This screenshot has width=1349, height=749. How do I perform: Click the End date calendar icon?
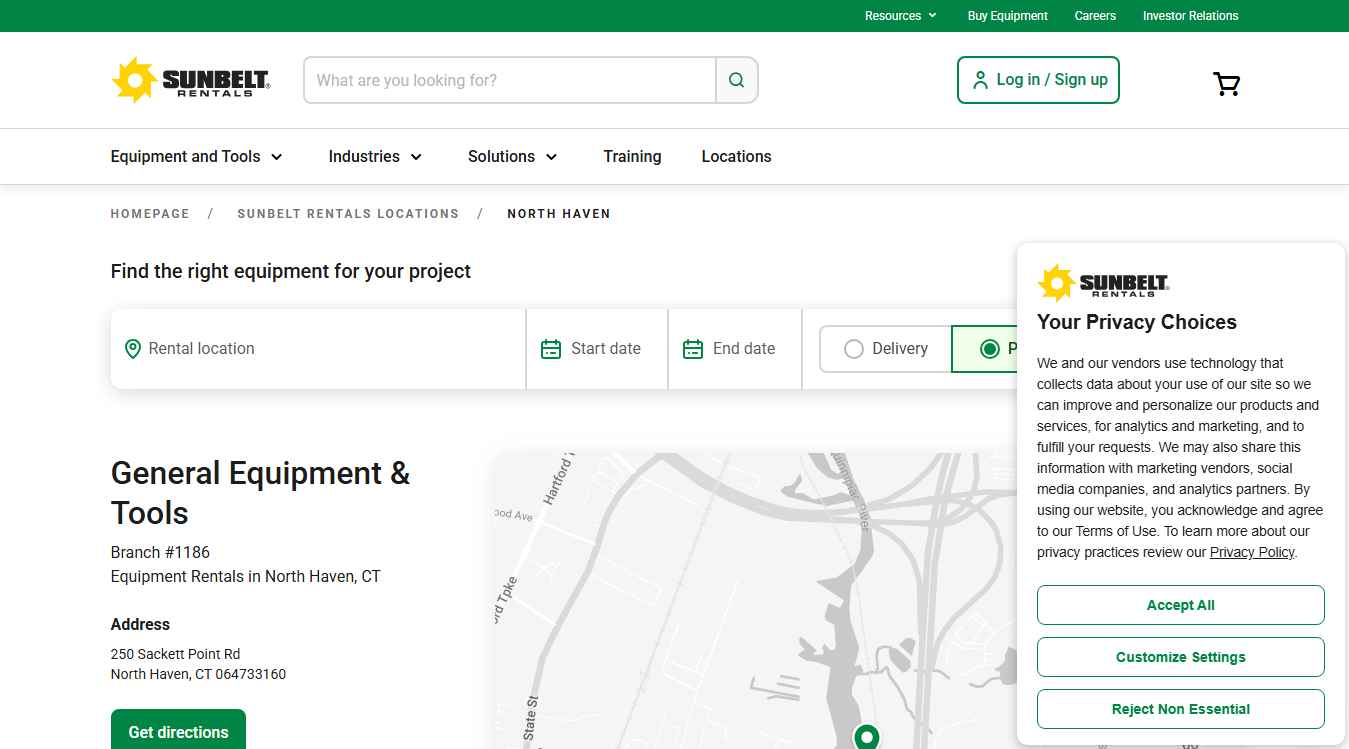693,349
